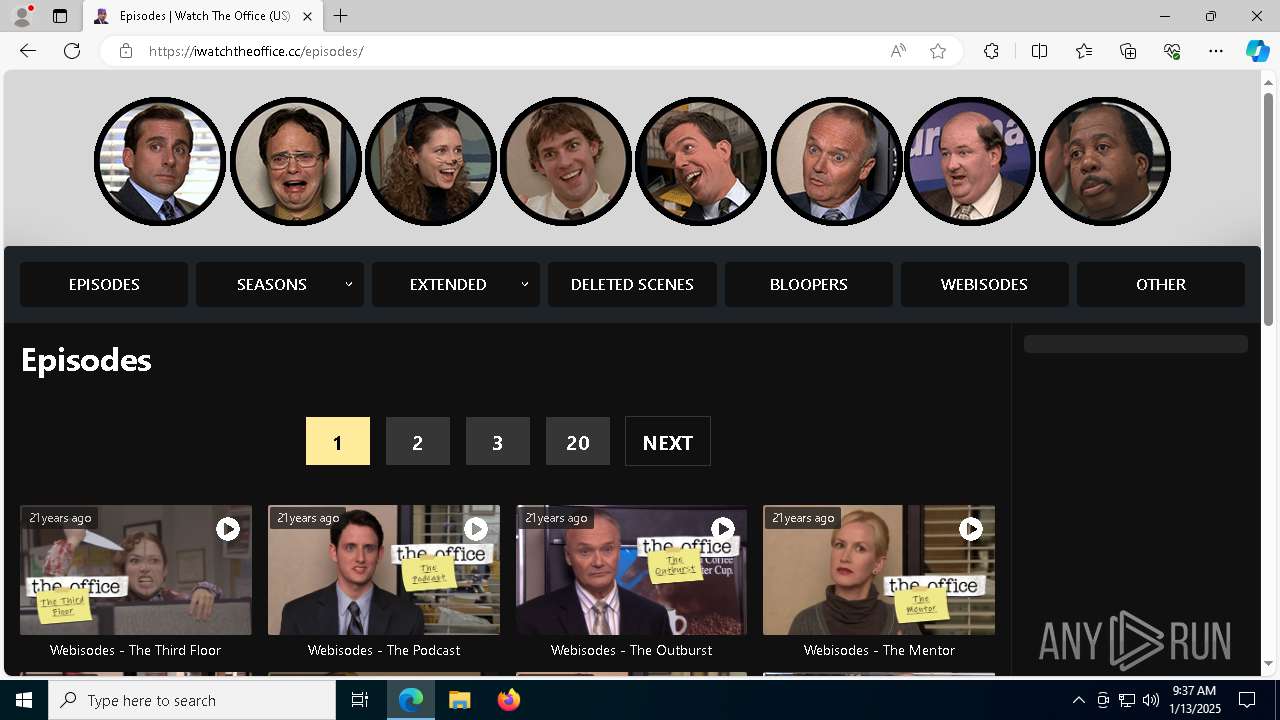Launch Firefox from the taskbar

point(509,700)
